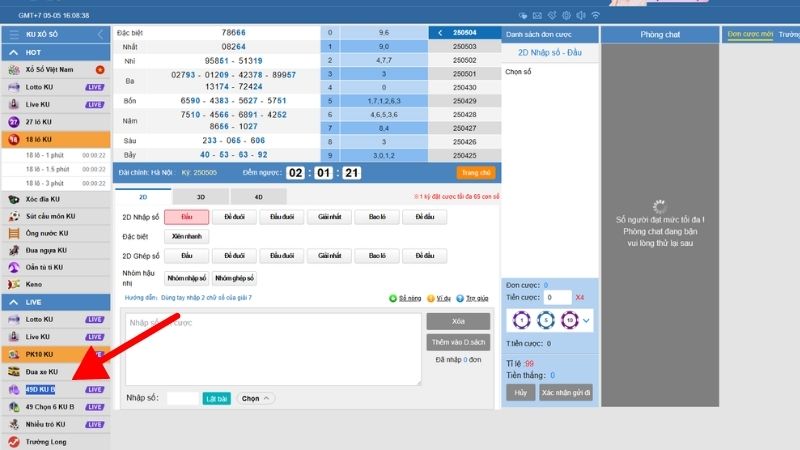Expand the chip selection chevron
The width and height of the screenshot is (800, 450).
tap(587, 321)
